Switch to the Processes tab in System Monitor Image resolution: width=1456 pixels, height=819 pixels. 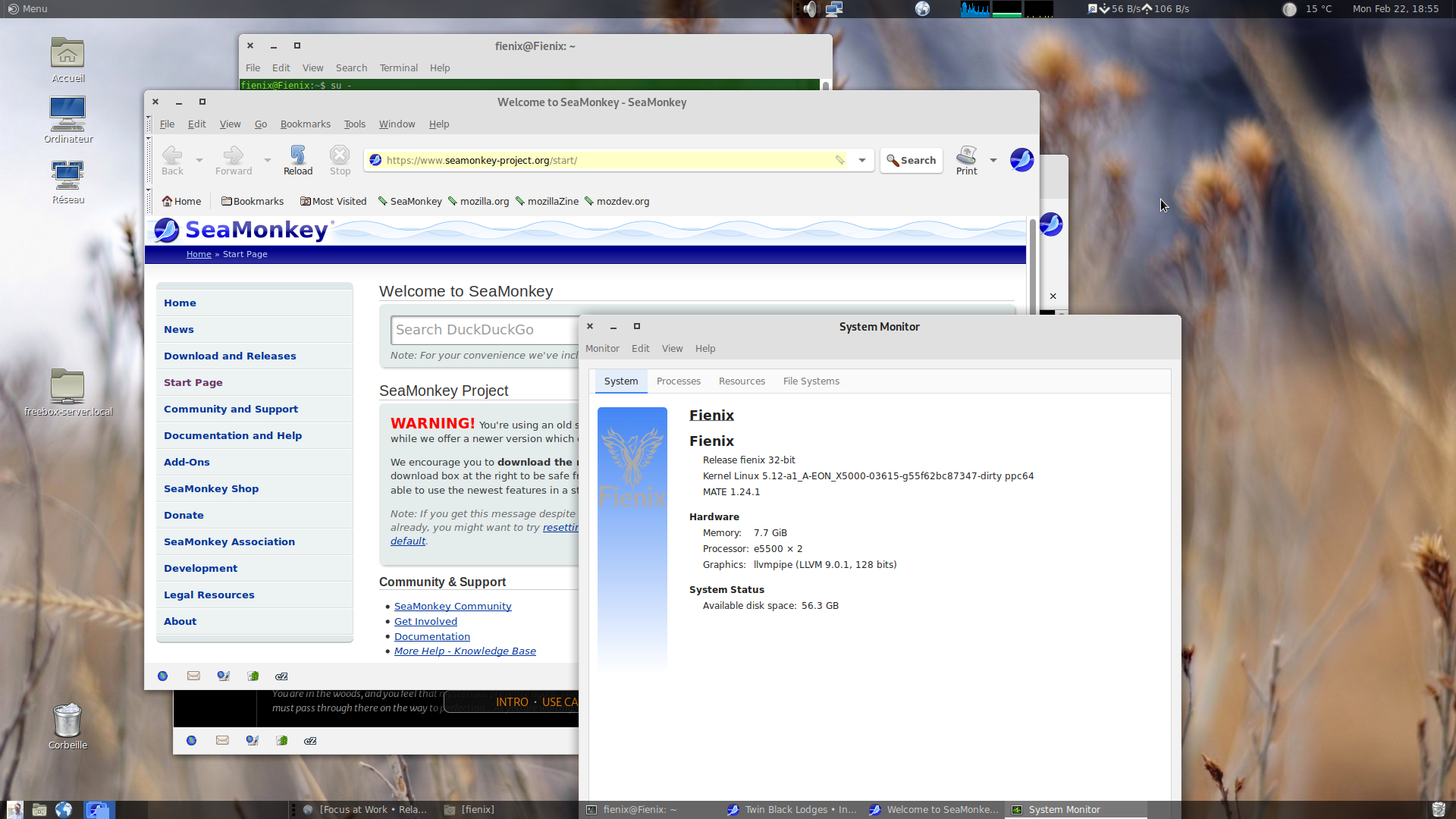coord(678,381)
